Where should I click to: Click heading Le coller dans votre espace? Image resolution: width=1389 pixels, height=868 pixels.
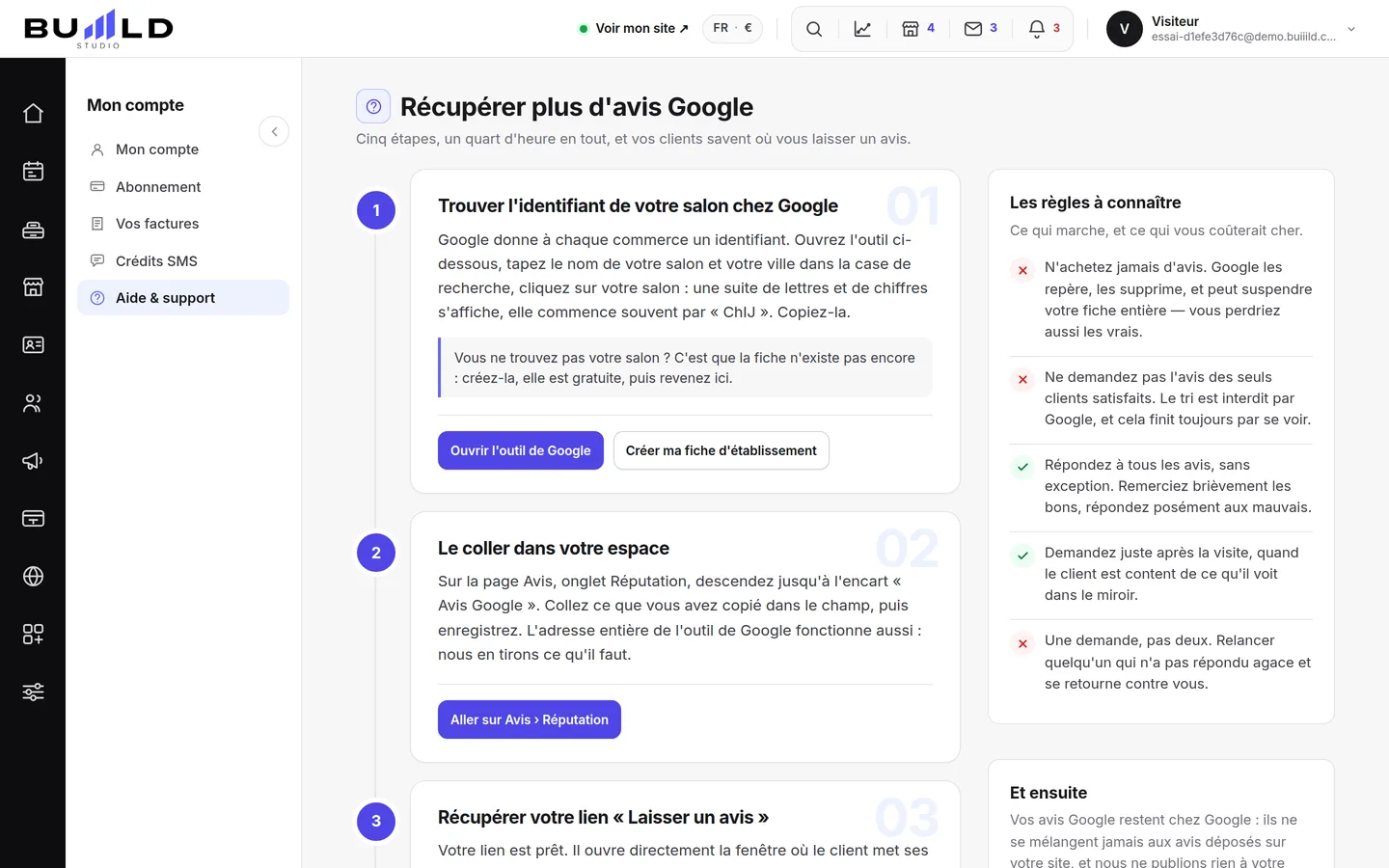pos(554,549)
